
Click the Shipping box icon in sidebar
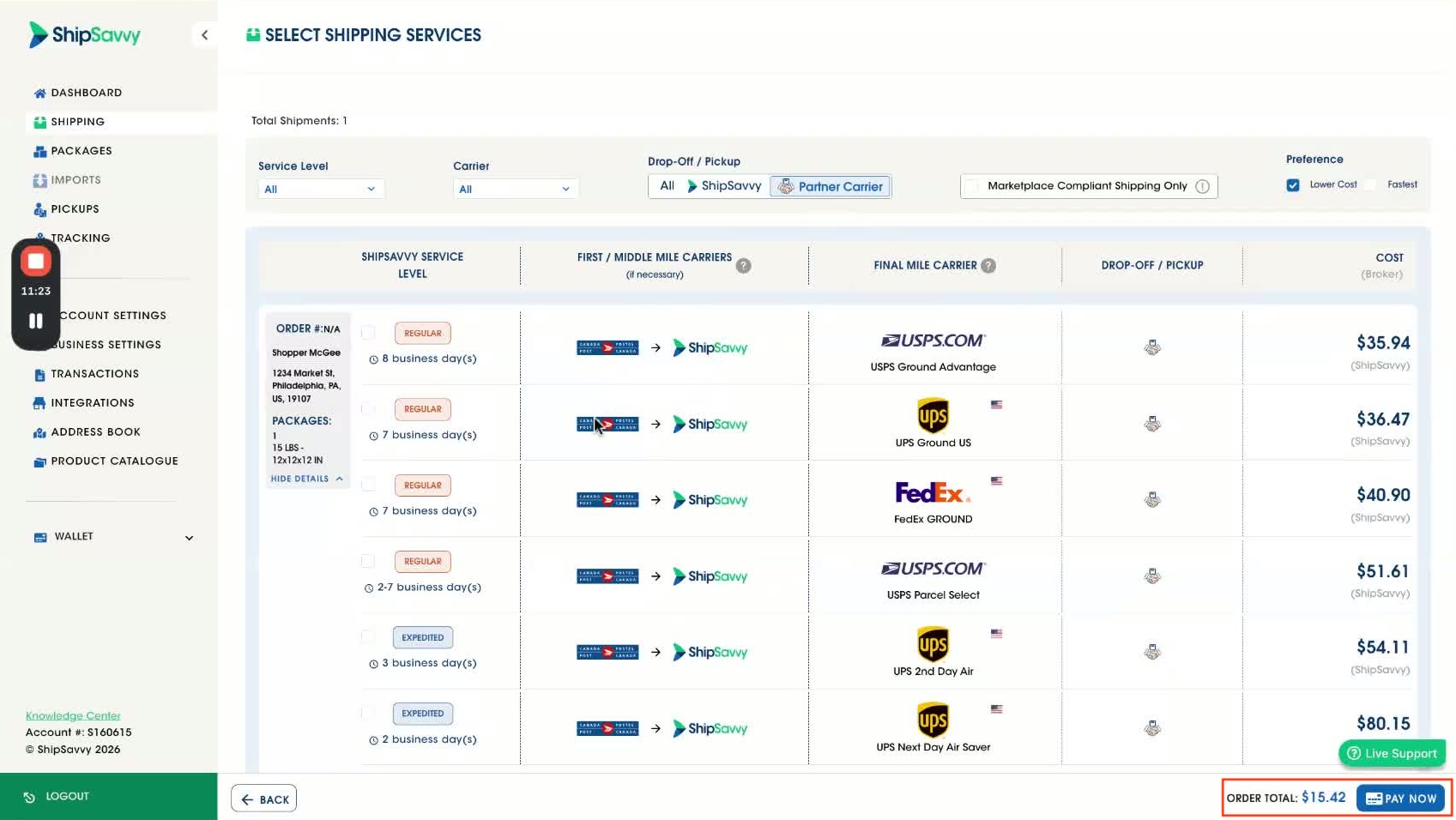pos(39,122)
